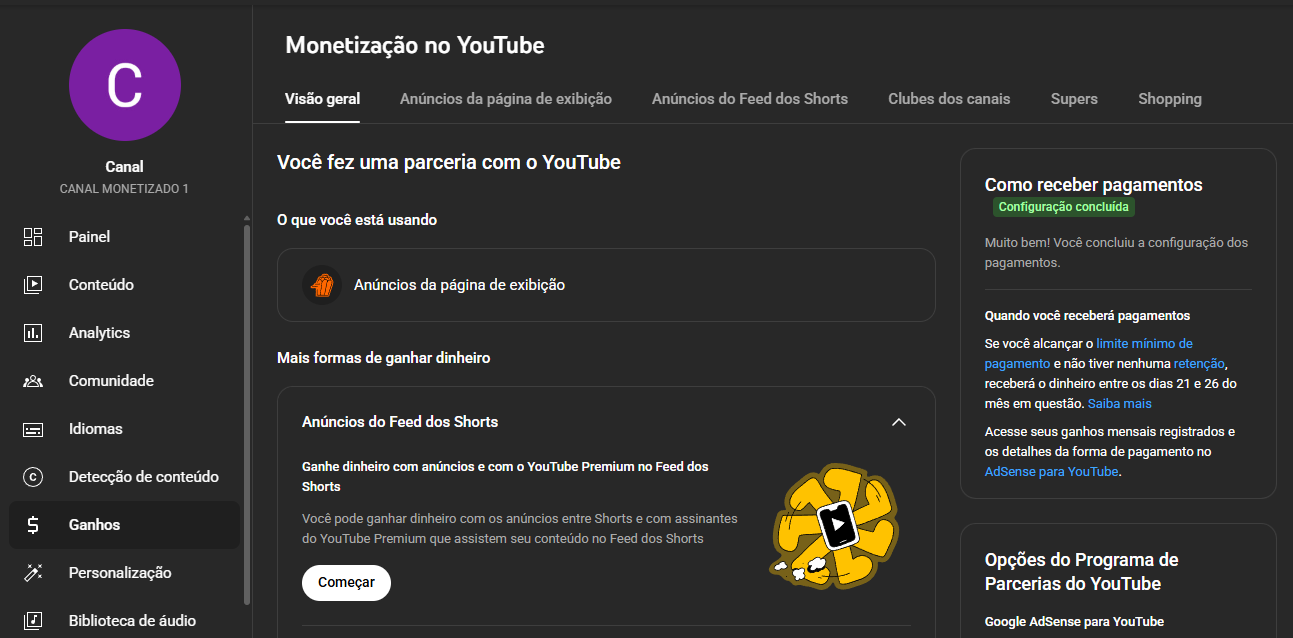This screenshot has width=1293, height=638.
Task: Click the Comunidade people icon
Action: 33,381
